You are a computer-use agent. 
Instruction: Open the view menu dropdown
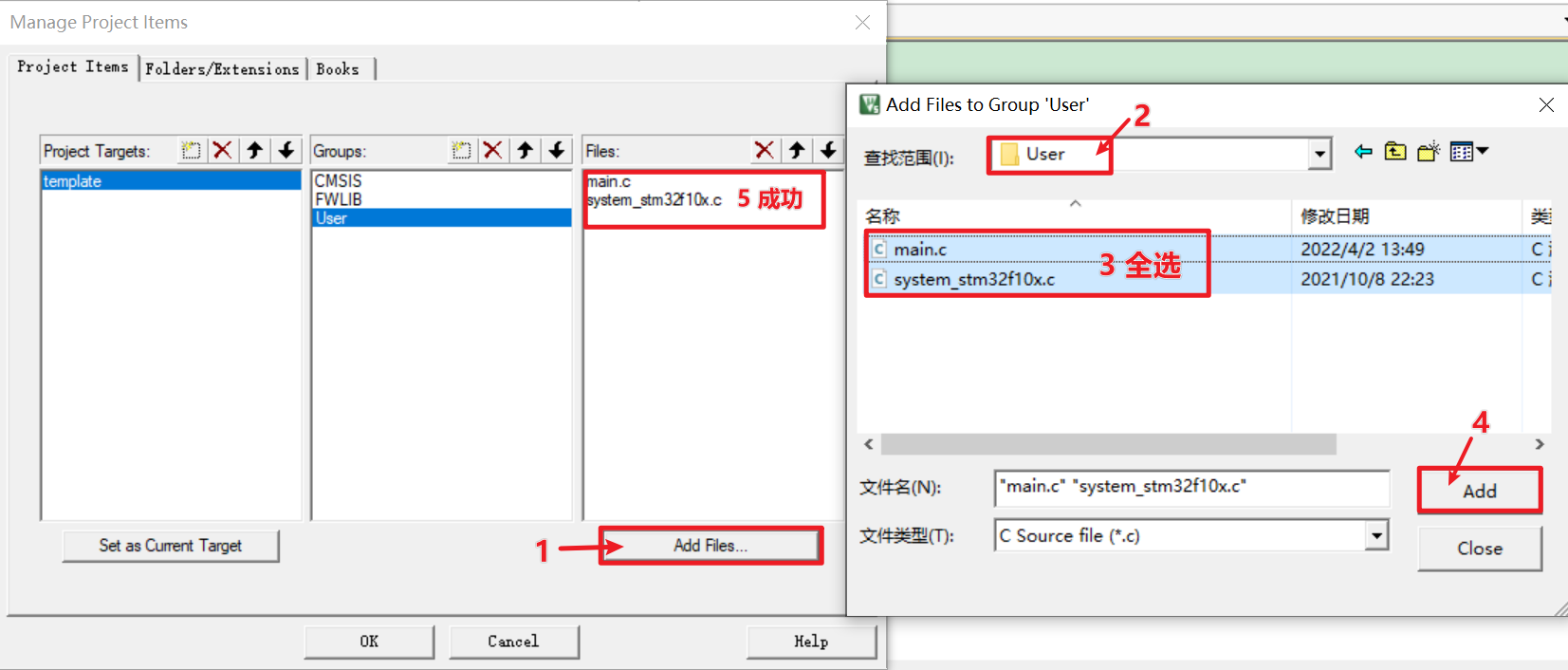pyautogui.click(x=1469, y=152)
